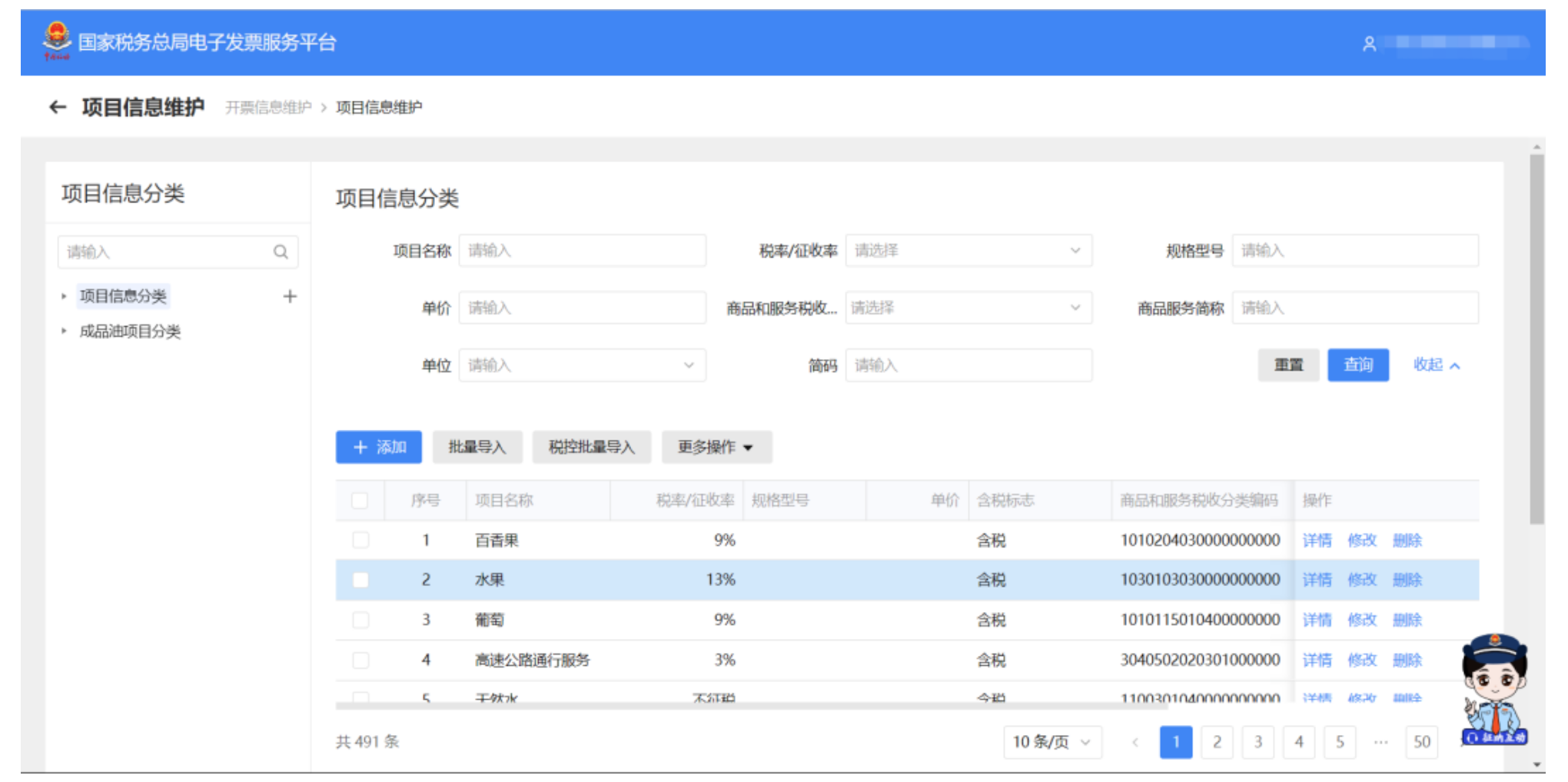This screenshot has height=782, width=1568.
Task: Expand the 成品油项目分类 tree node
Action: click(65, 331)
